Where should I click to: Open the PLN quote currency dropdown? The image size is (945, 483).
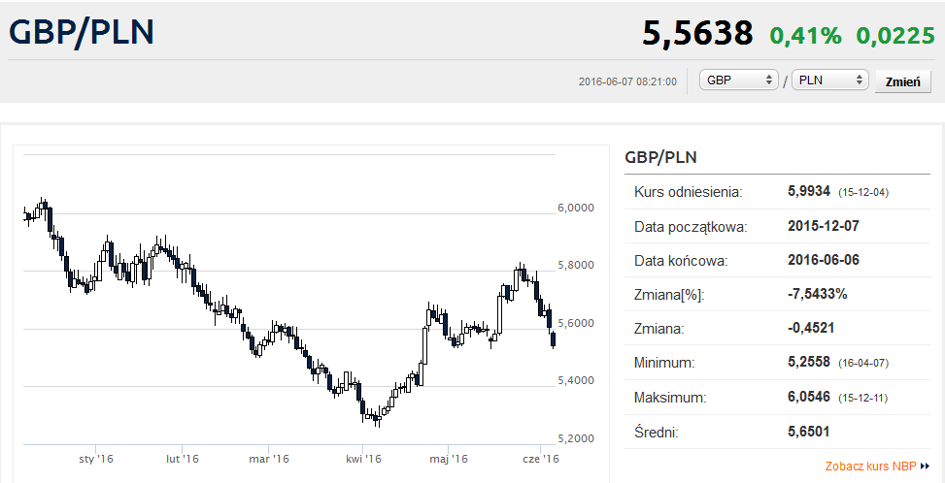tap(829, 80)
